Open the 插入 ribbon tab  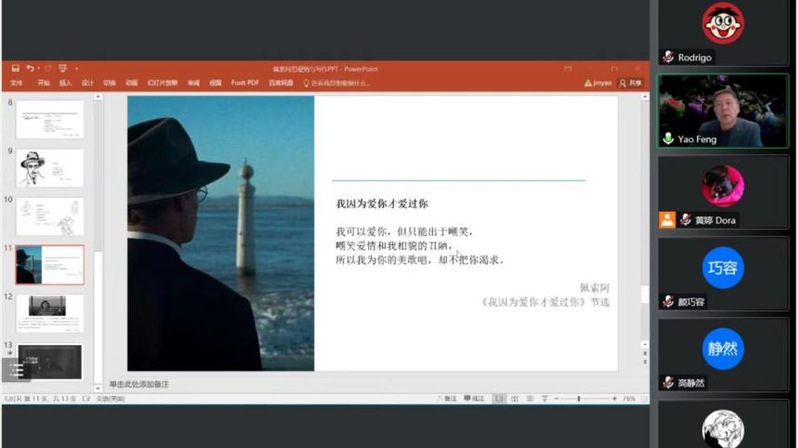coord(65,83)
